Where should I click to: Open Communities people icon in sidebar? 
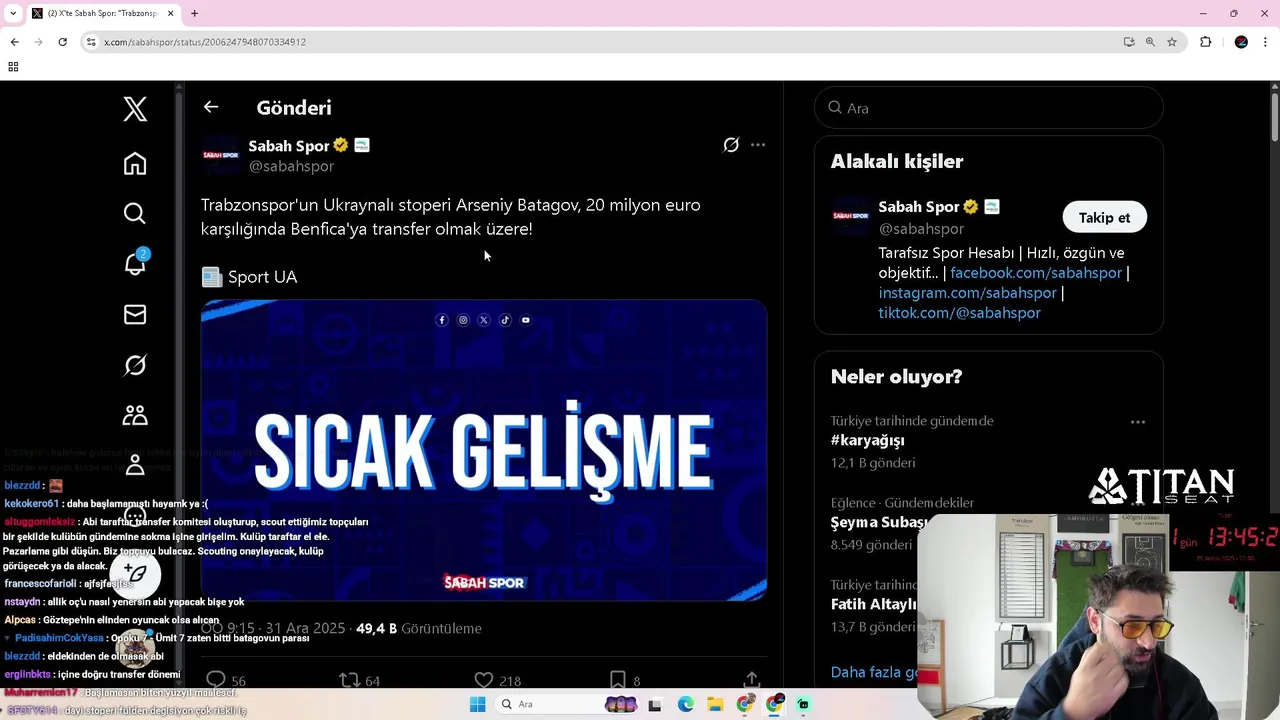135,415
